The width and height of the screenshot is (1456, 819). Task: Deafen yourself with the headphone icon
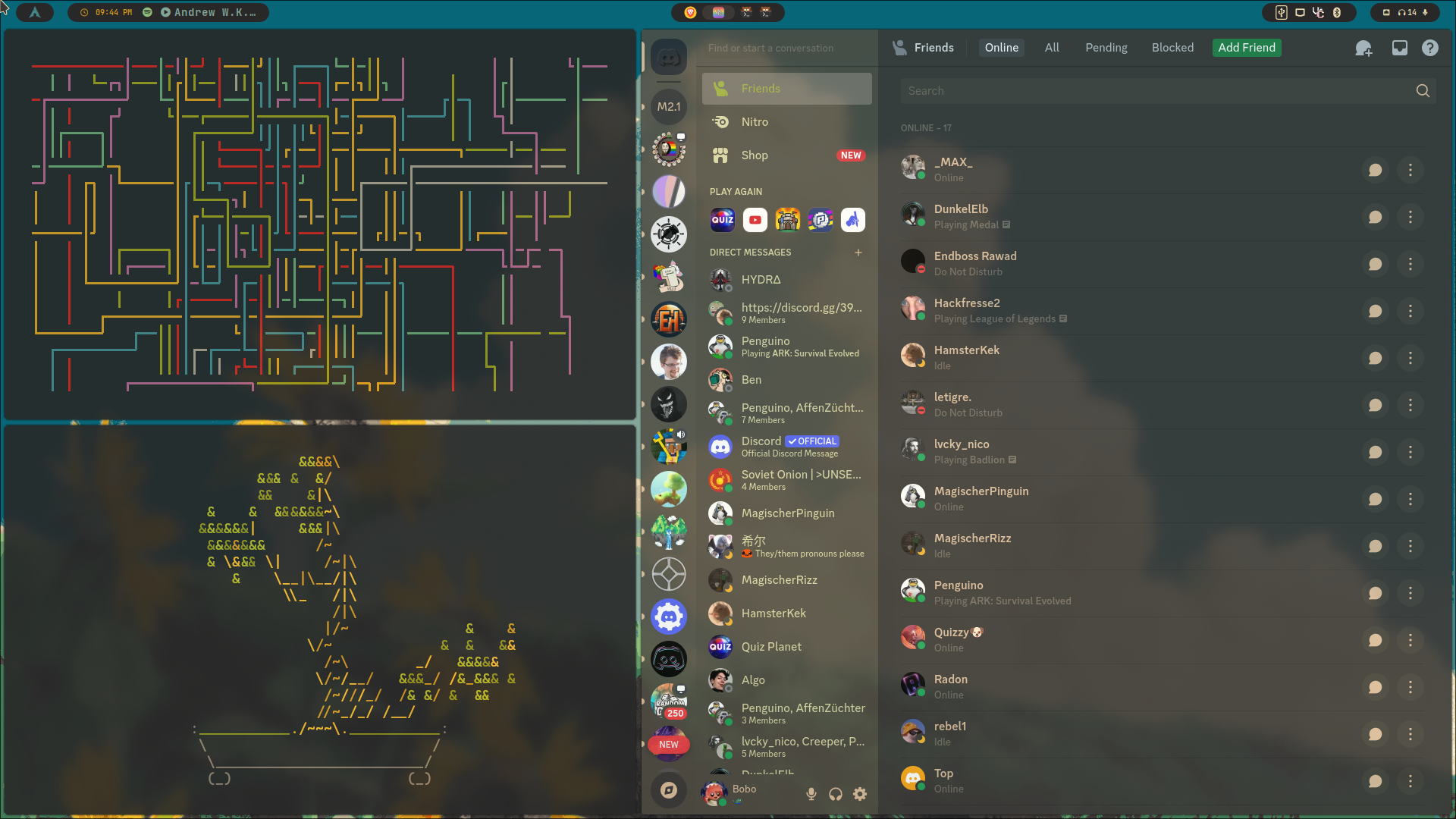(835, 794)
